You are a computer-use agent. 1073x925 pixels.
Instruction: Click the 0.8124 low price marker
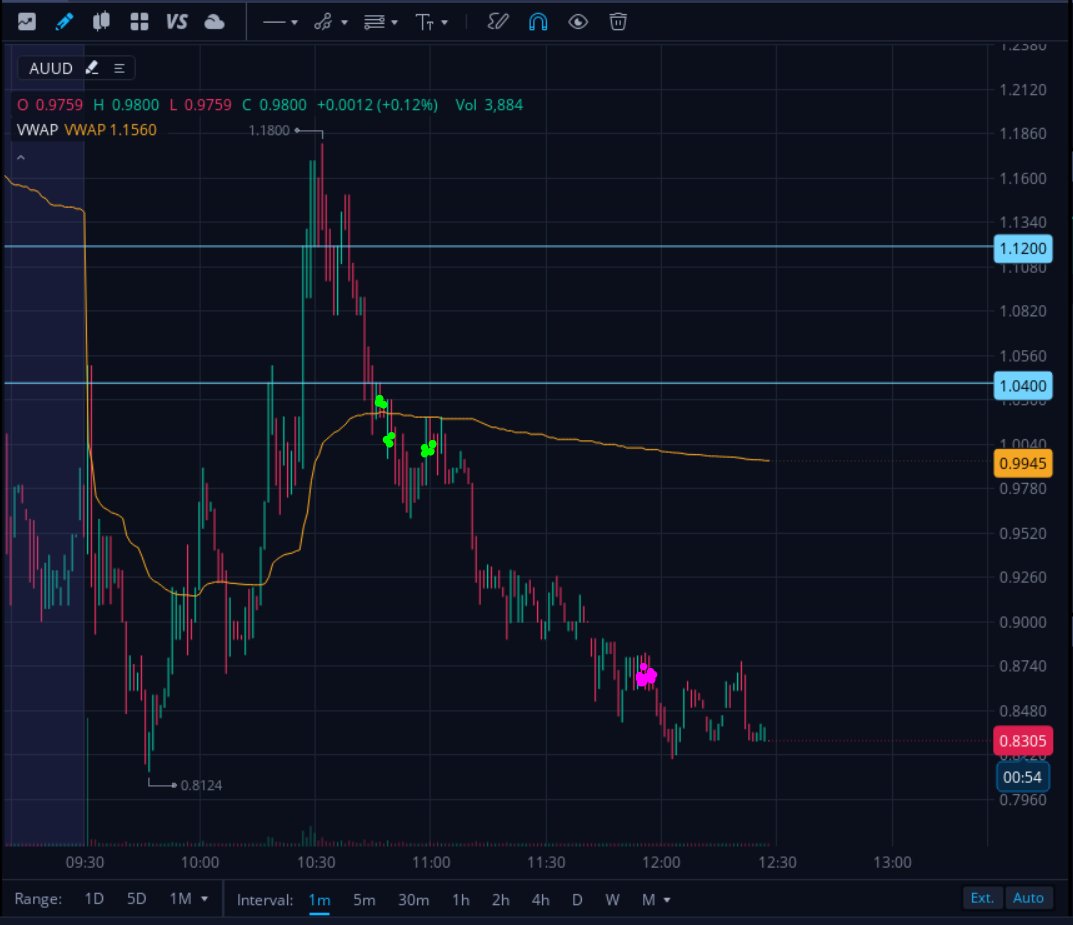(x=201, y=785)
